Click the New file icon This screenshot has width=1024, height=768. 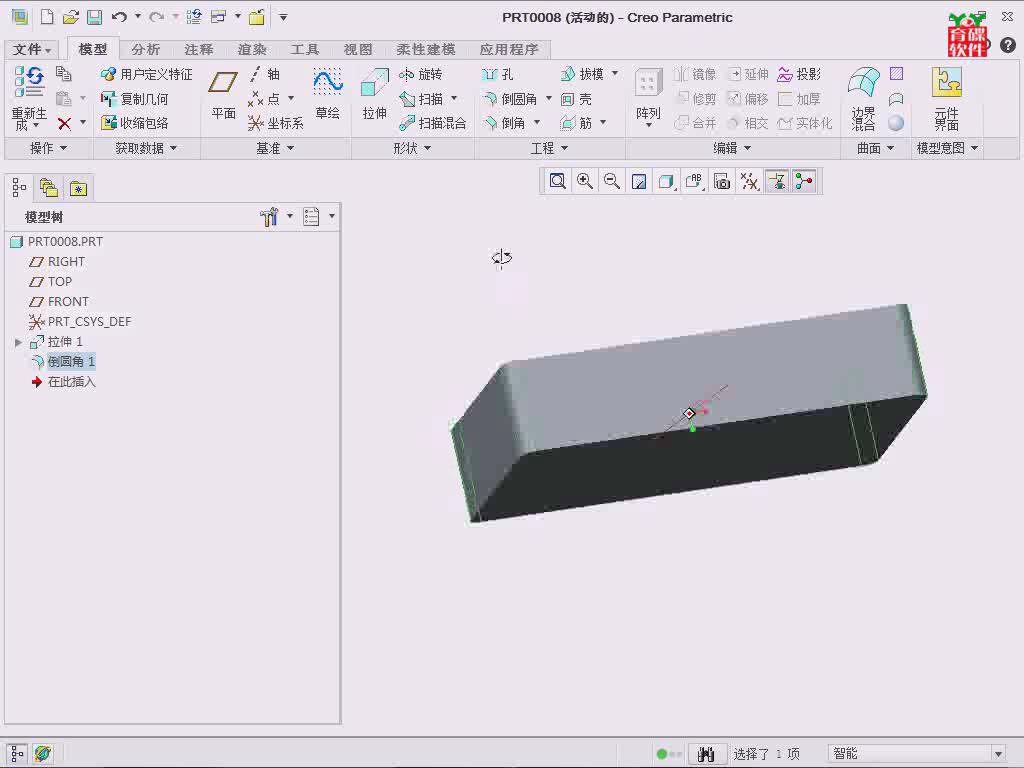click(47, 17)
